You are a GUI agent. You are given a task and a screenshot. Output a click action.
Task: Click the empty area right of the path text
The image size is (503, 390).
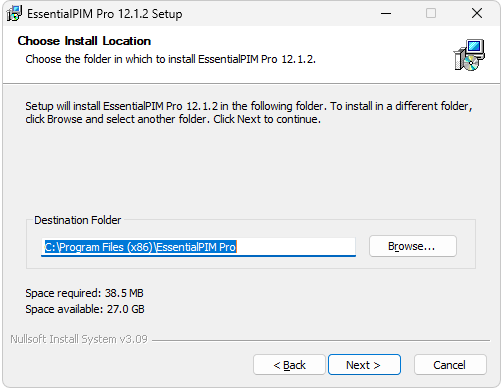tap(296, 247)
